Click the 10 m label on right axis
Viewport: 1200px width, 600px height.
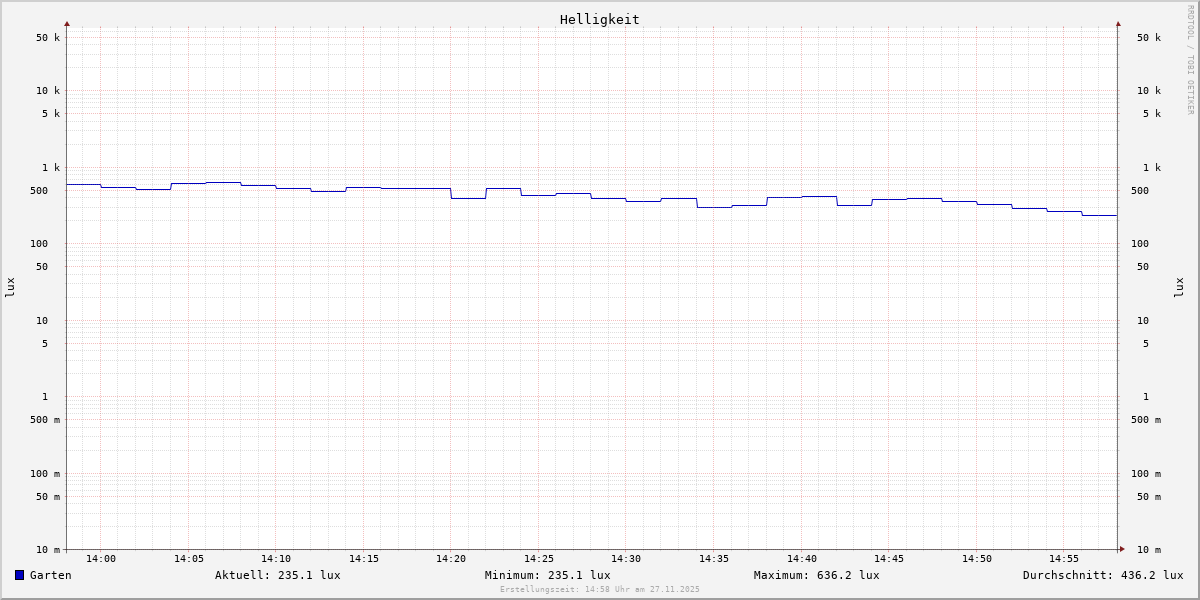(x=1149, y=550)
